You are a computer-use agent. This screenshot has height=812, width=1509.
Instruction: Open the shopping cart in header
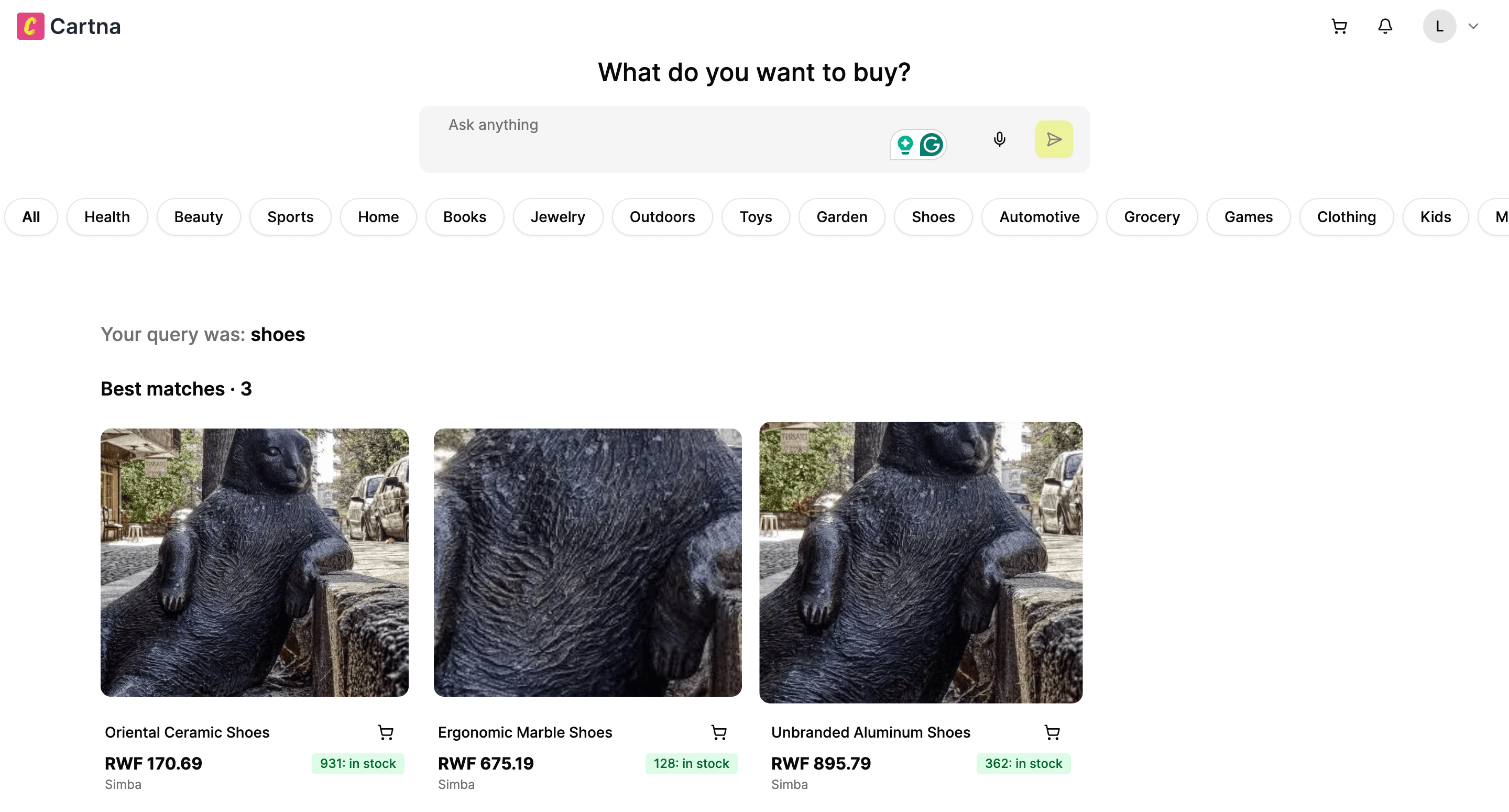pyautogui.click(x=1339, y=26)
